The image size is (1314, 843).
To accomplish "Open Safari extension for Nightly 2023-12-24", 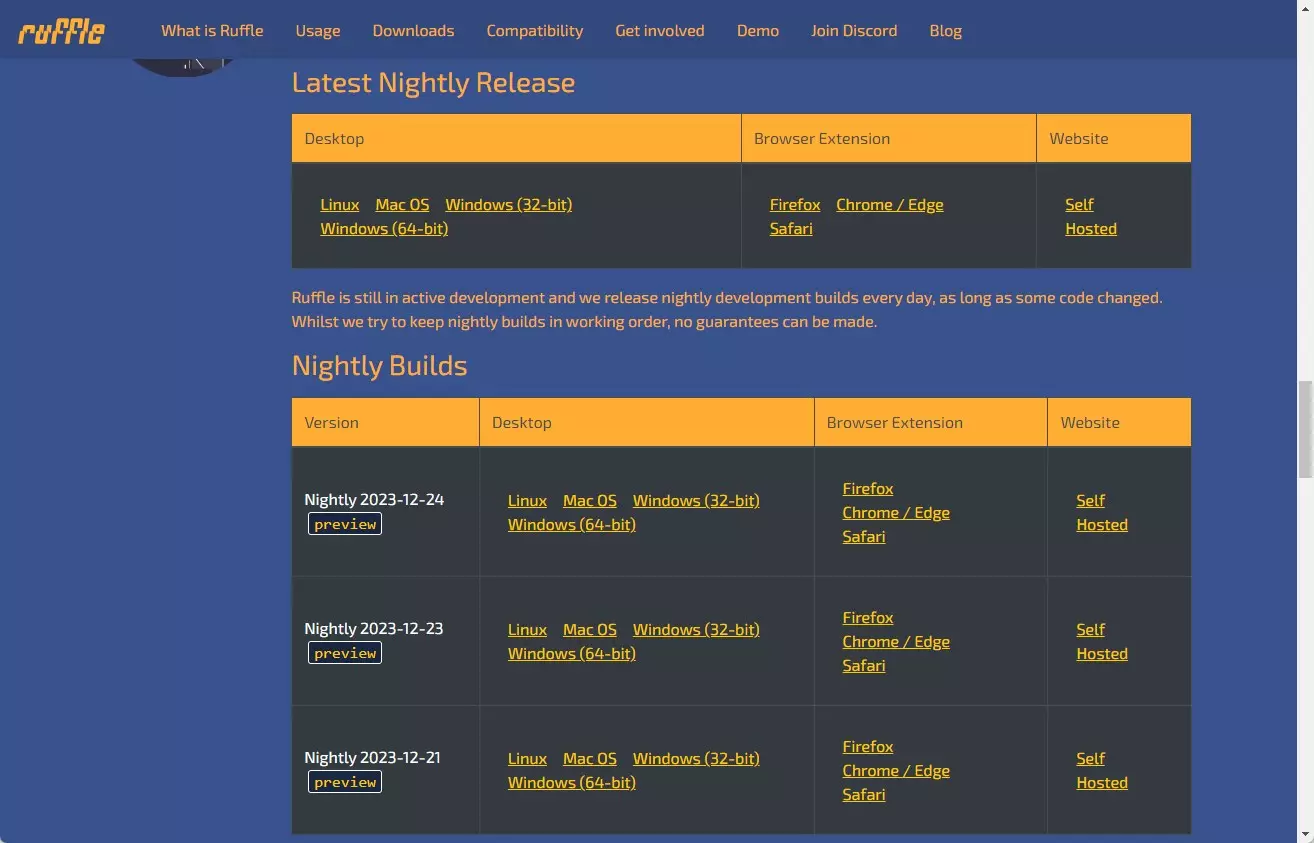I will click(864, 536).
